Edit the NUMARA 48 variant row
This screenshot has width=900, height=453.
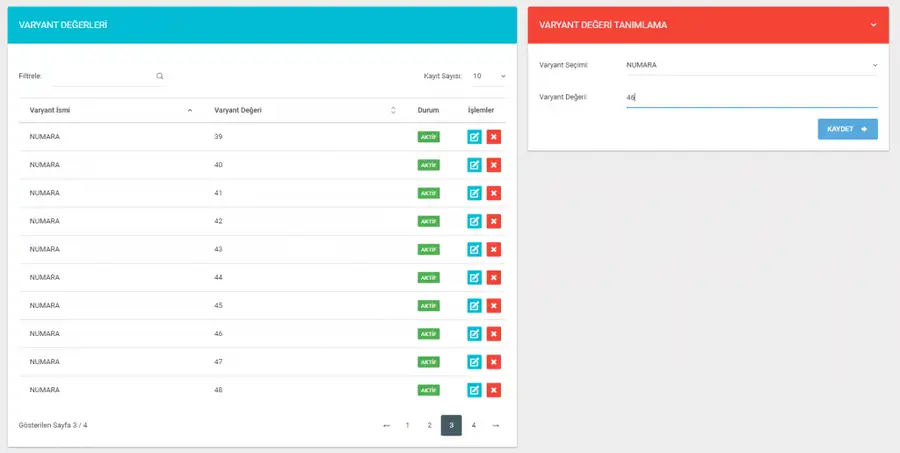474,390
